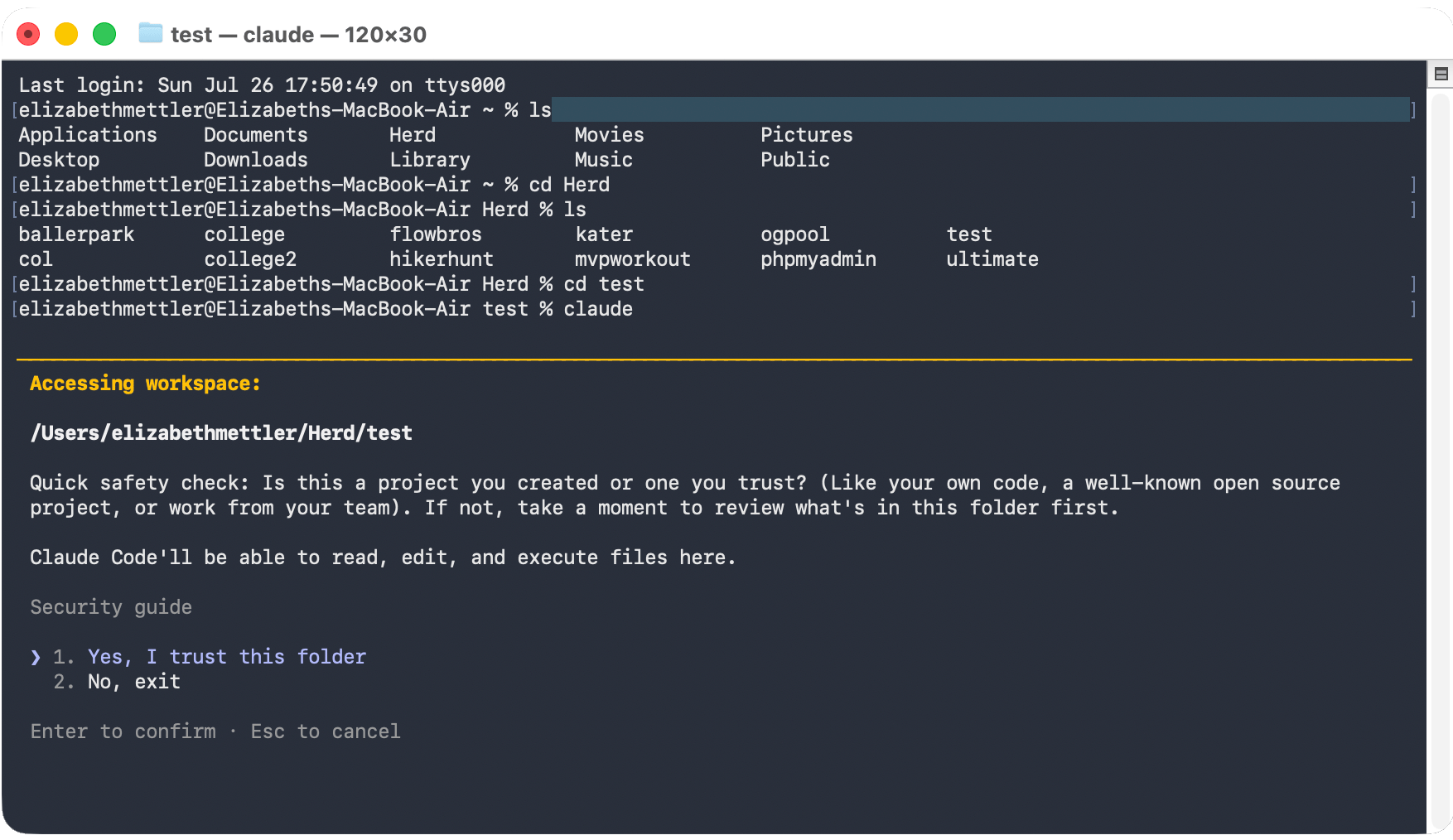1453x840 pixels.
Task: Click the 'Esc to cancel' hint text
Action: pos(326,731)
